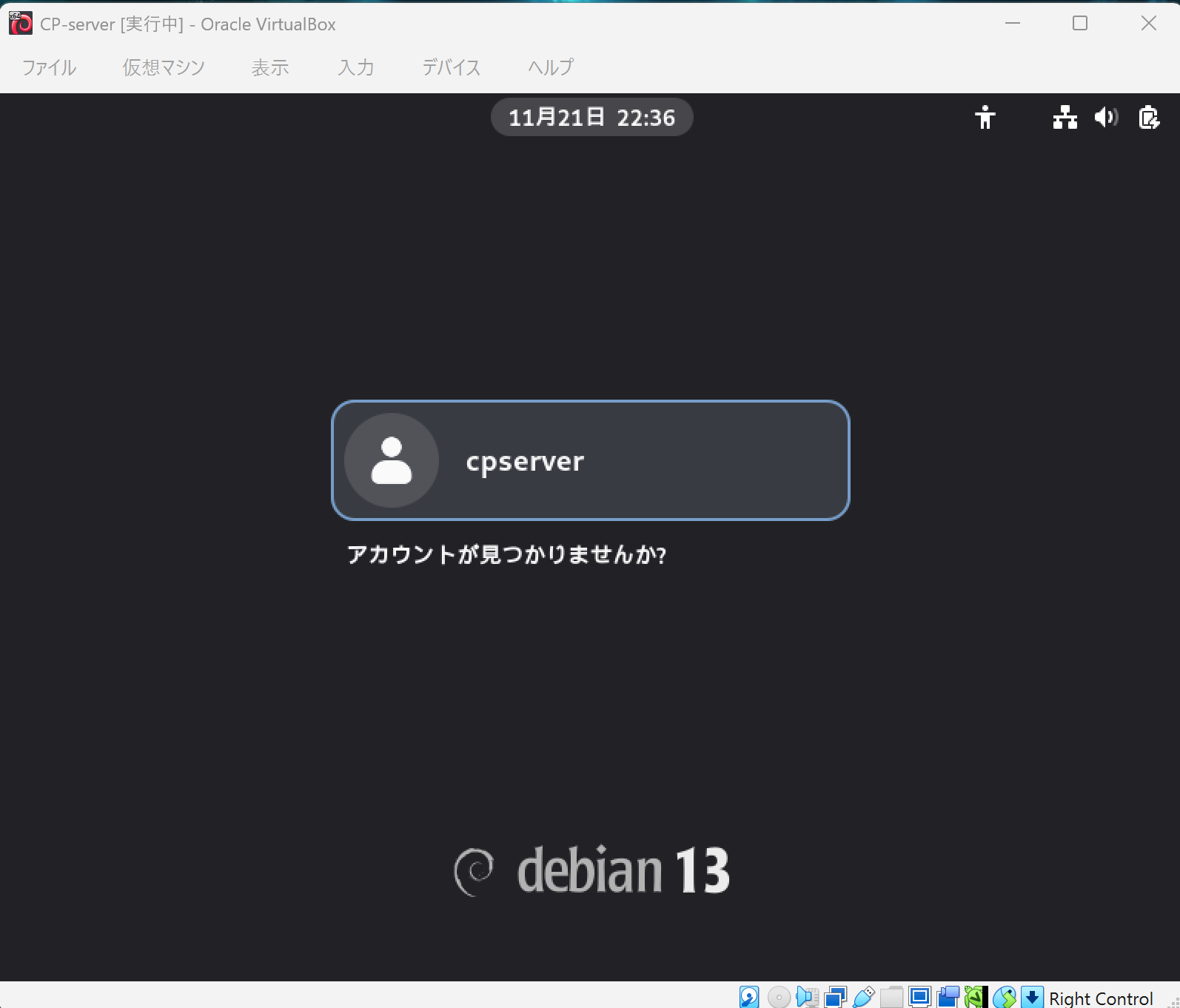Click the keyboard capture arrow icon
The height and width of the screenshot is (1008, 1180).
[x=1033, y=997]
